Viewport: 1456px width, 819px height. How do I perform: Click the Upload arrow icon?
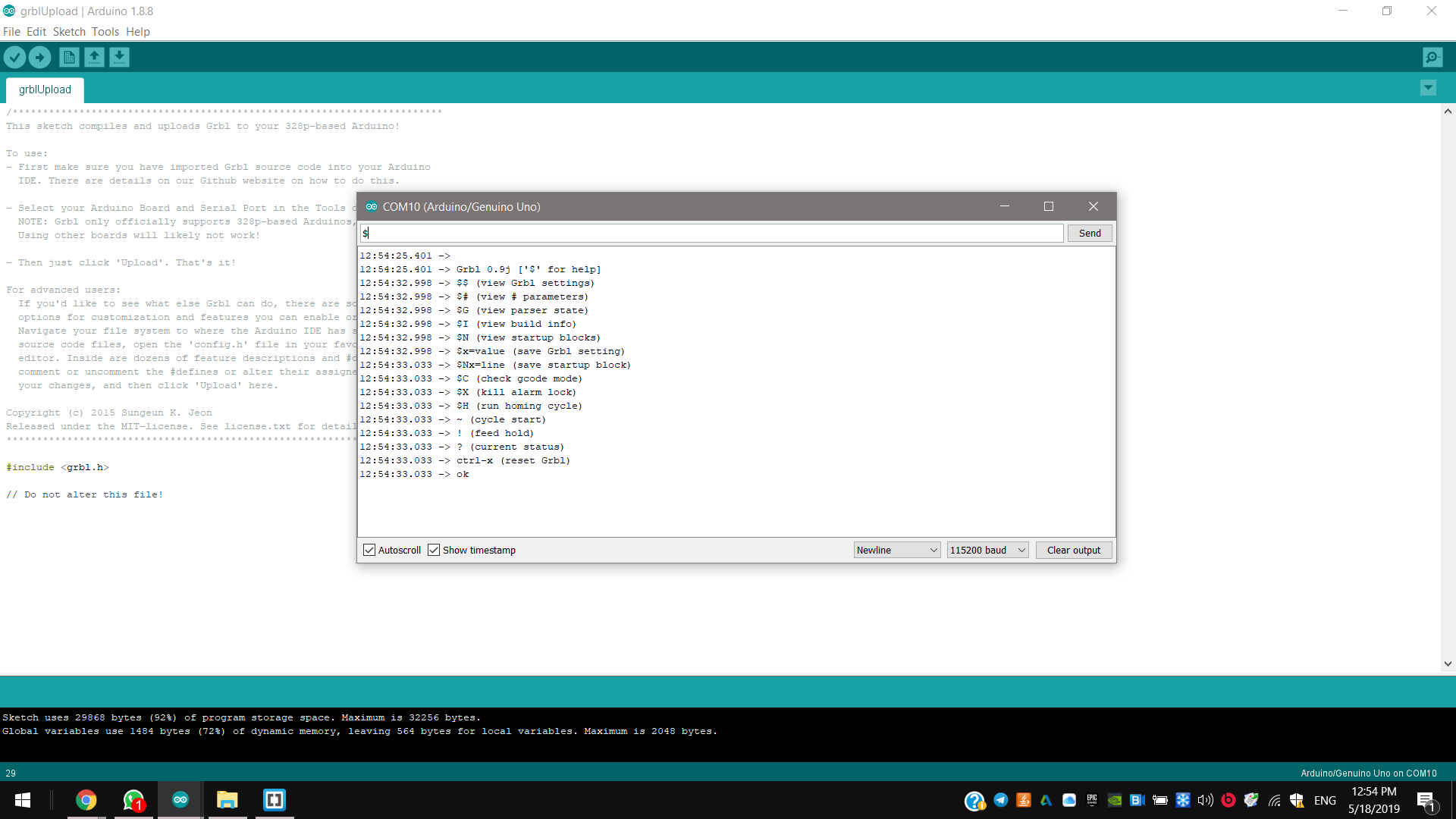[40, 57]
